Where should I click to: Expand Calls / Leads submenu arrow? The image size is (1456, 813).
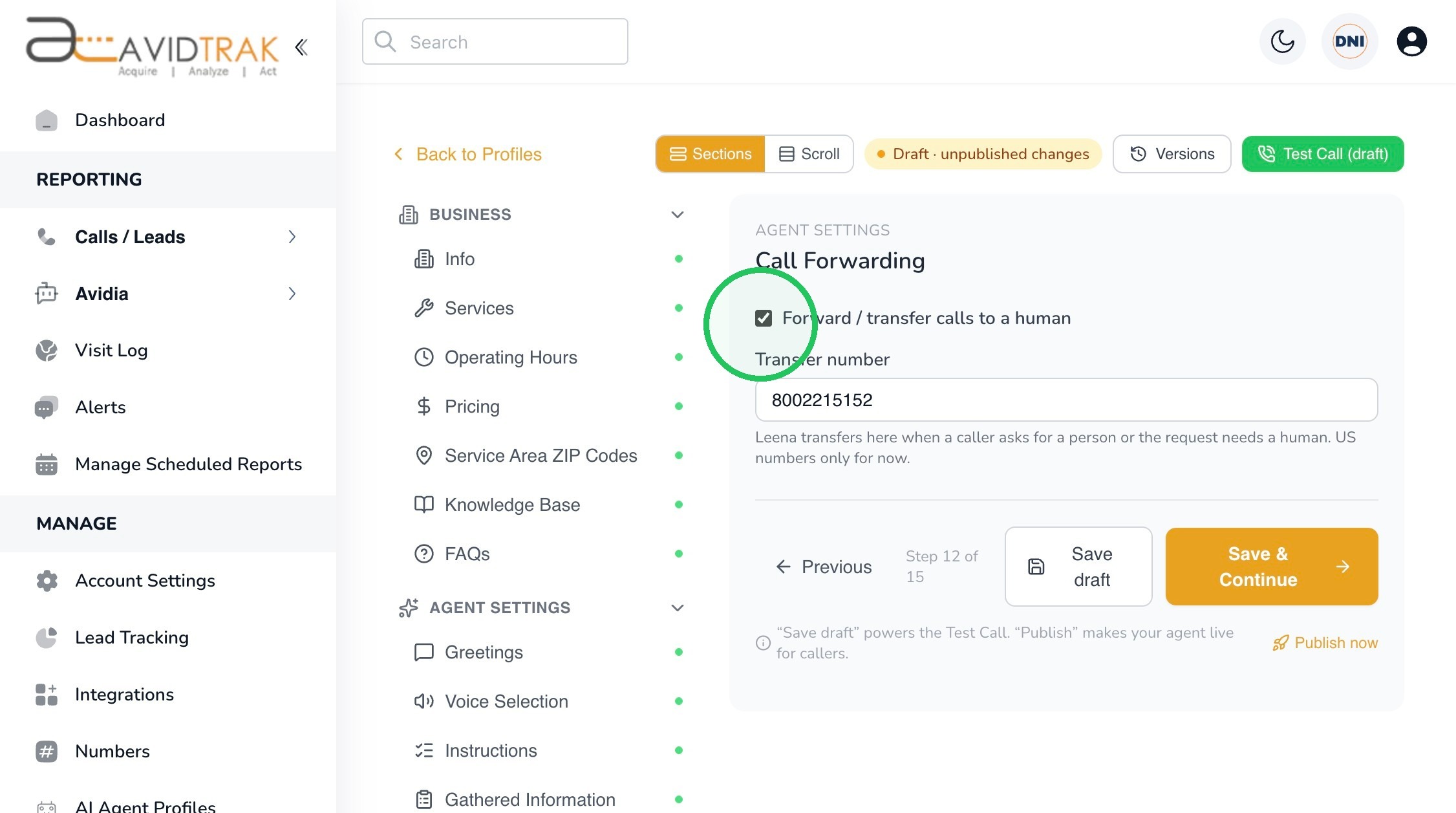click(292, 237)
